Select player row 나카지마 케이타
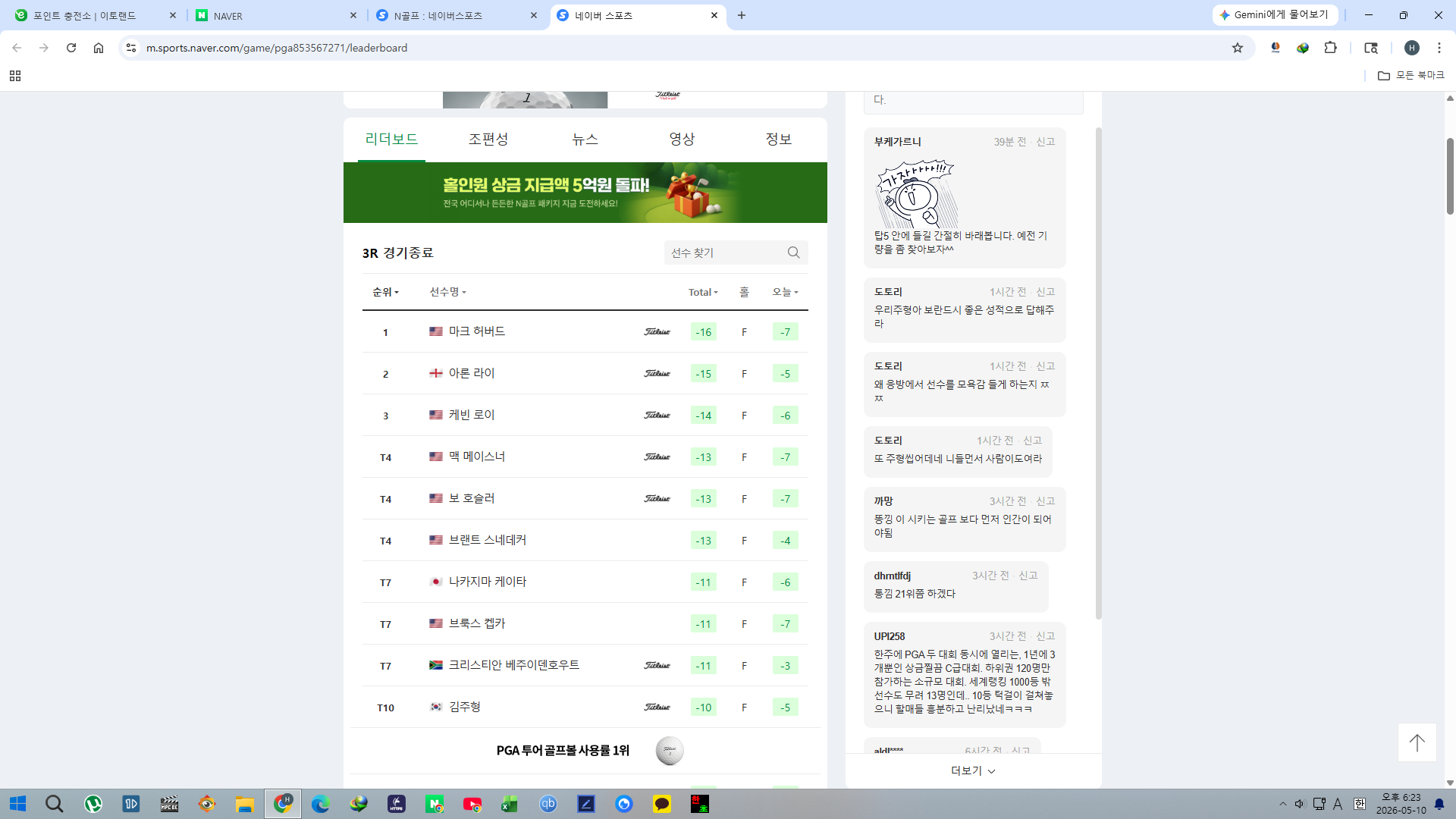The height and width of the screenshot is (819, 1456). tap(585, 582)
